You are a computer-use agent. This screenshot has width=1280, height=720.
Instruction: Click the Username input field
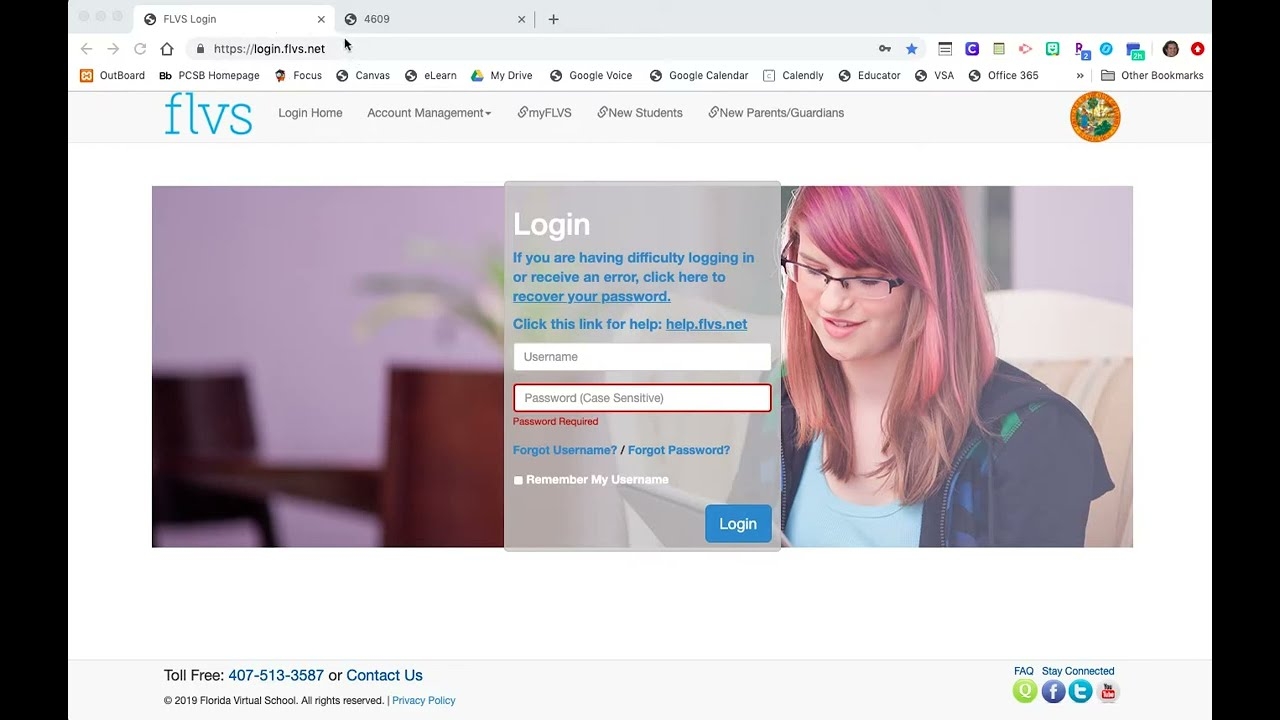point(642,357)
